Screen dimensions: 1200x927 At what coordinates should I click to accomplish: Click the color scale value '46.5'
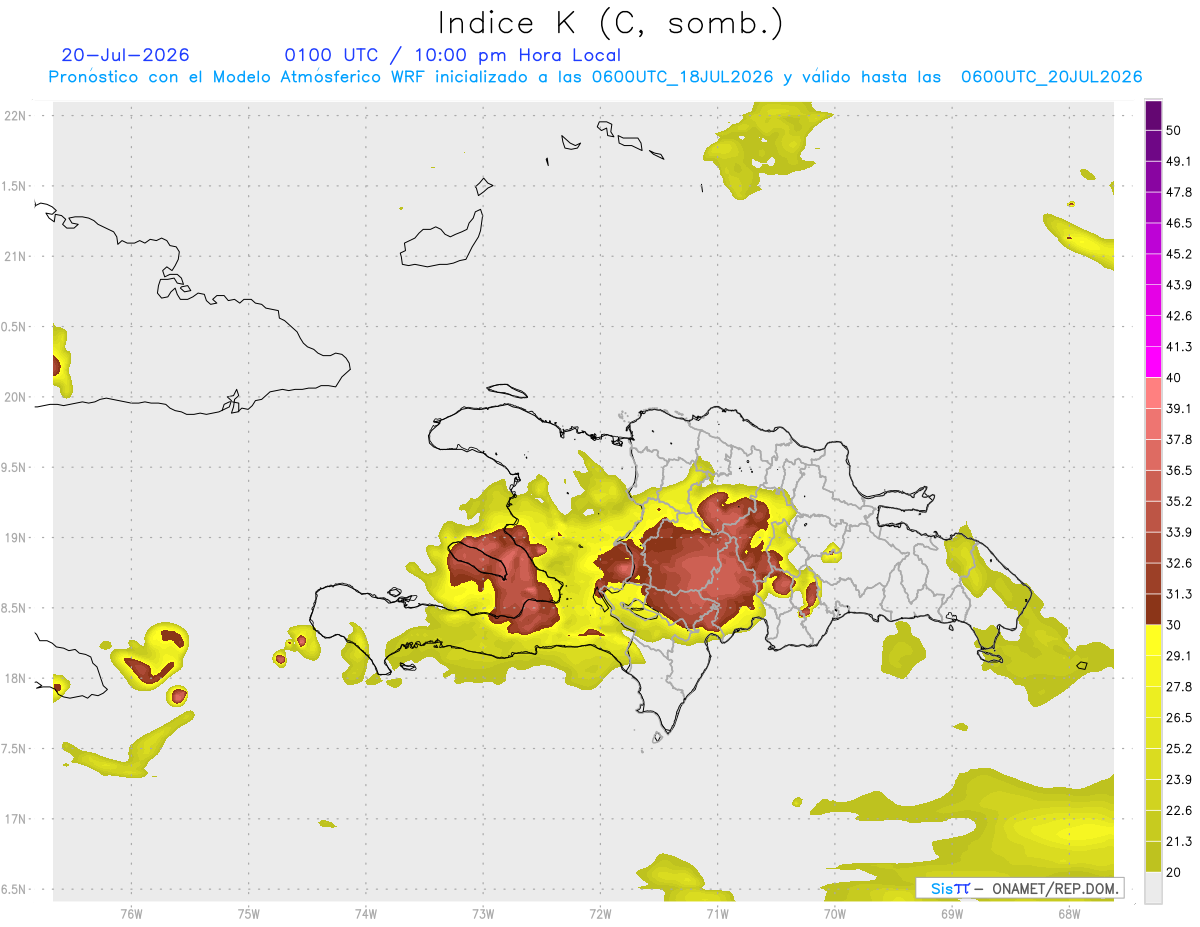point(1179,223)
